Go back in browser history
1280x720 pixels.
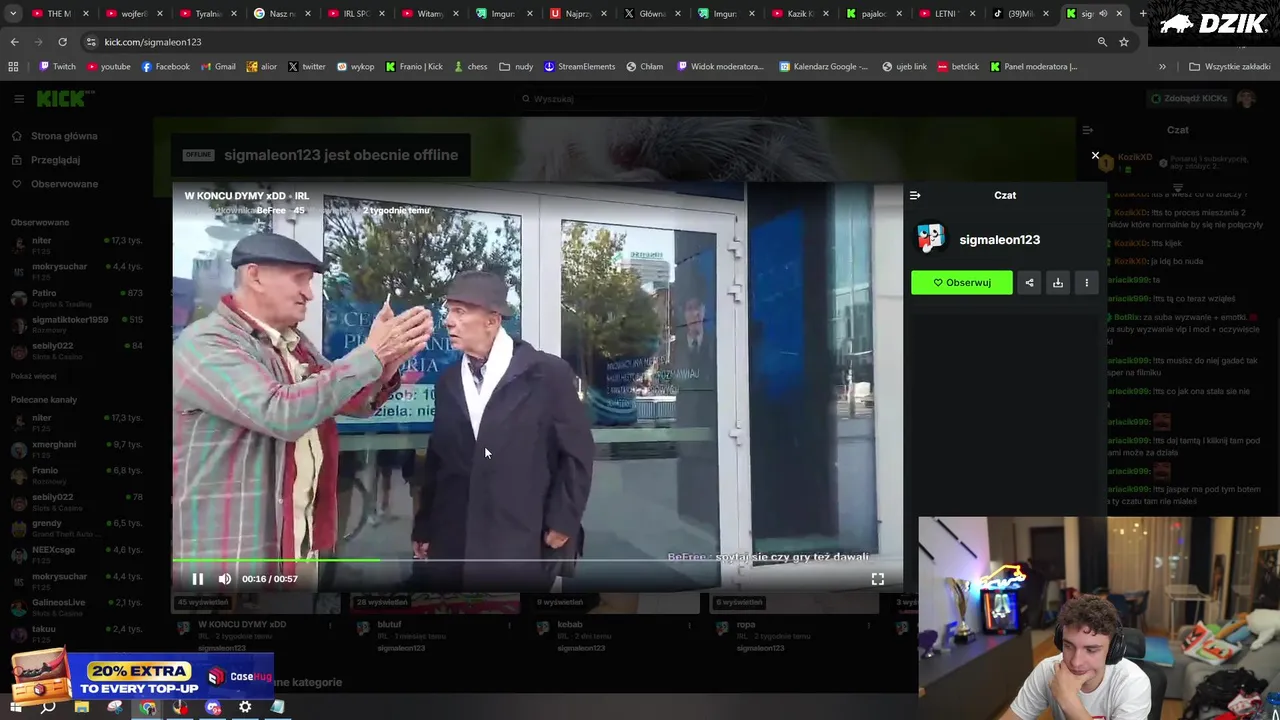click(x=14, y=42)
